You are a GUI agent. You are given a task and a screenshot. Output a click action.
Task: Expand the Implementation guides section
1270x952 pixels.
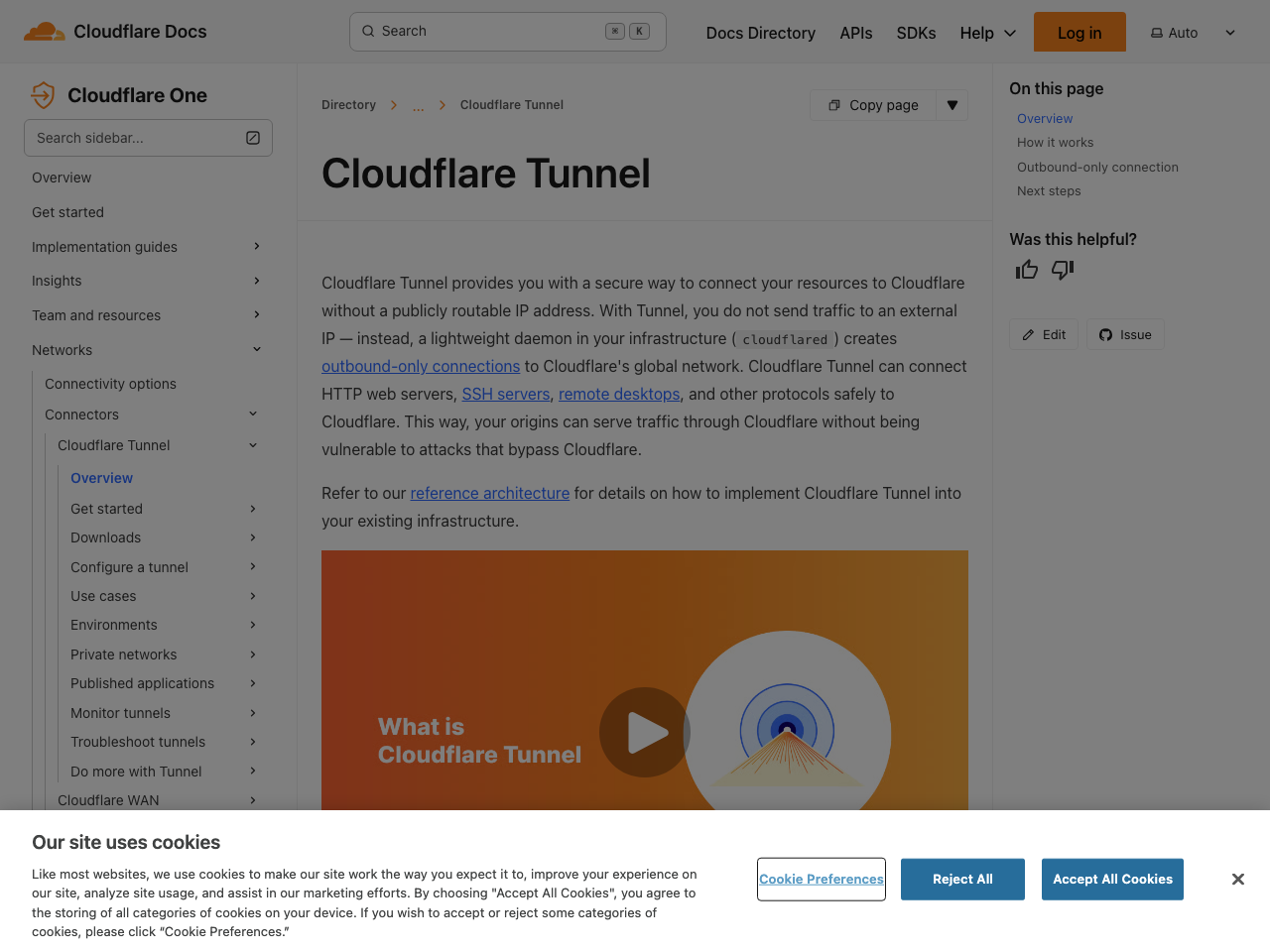pyautogui.click(x=256, y=246)
